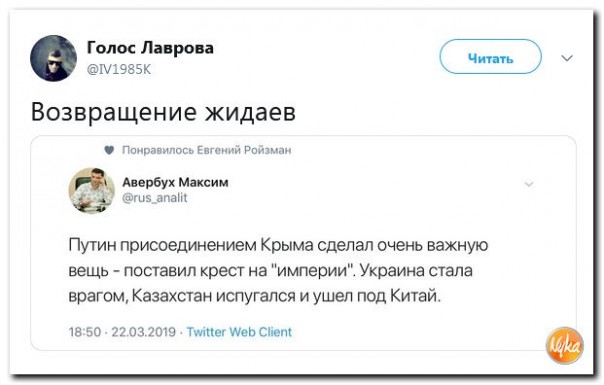Viewport: 604px width, 385px height.
Task: Select the tweet text Возвращение жидаев
Action: [x=163, y=112]
